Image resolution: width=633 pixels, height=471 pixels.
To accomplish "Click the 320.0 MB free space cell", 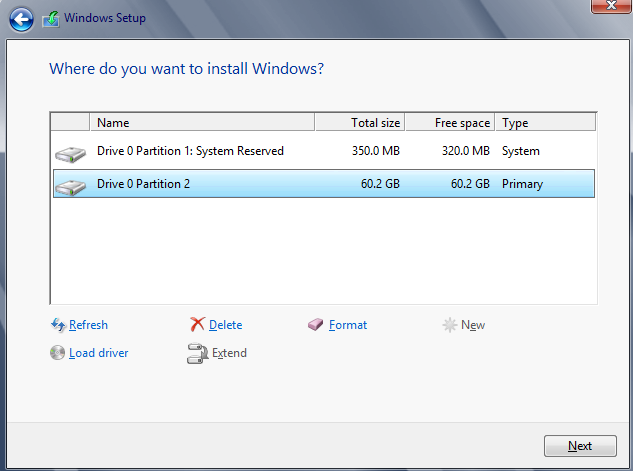I will (466, 151).
